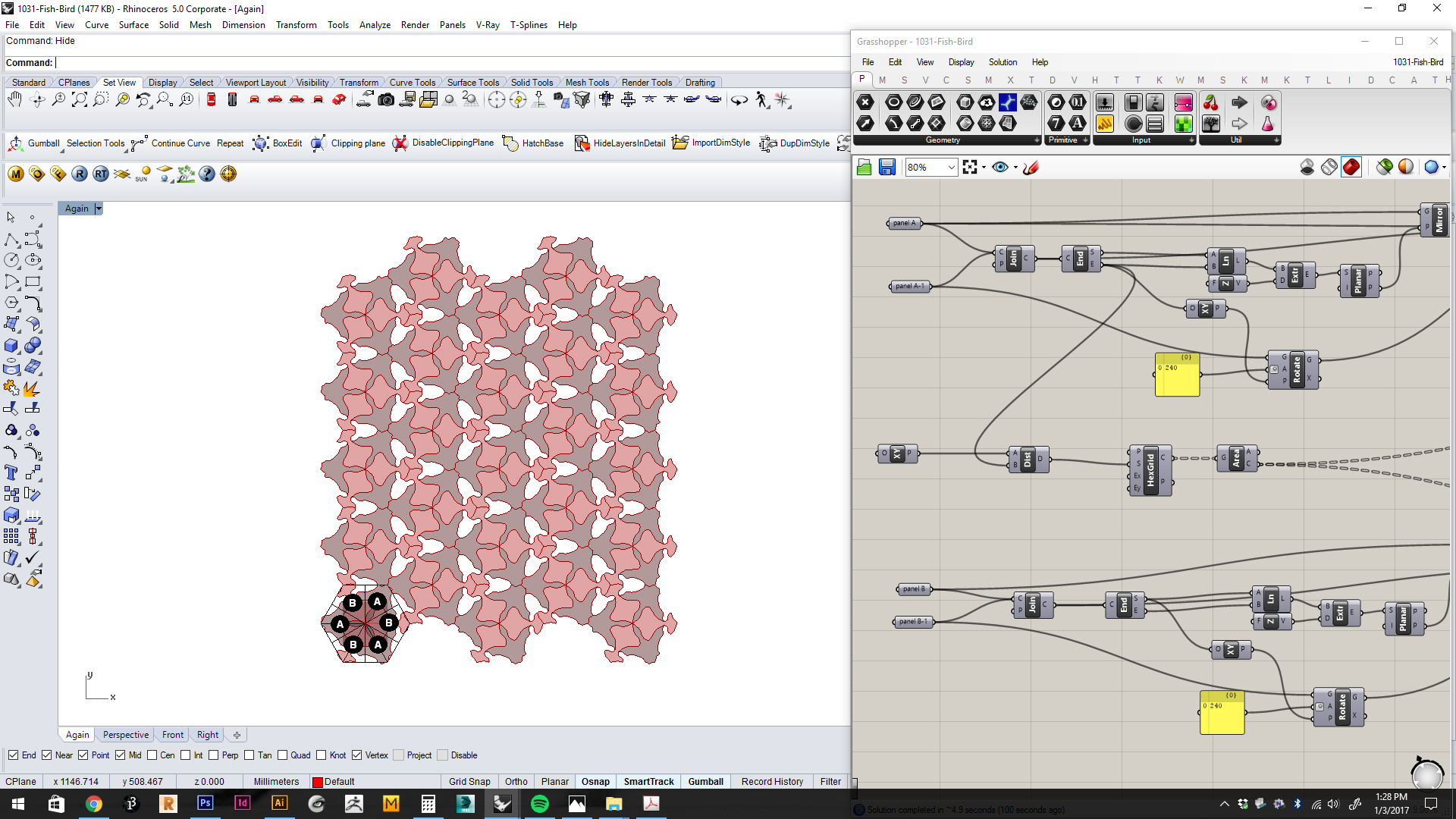
Task: Expand the Again viewport title dropdown arrow
Action: point(99,209)
